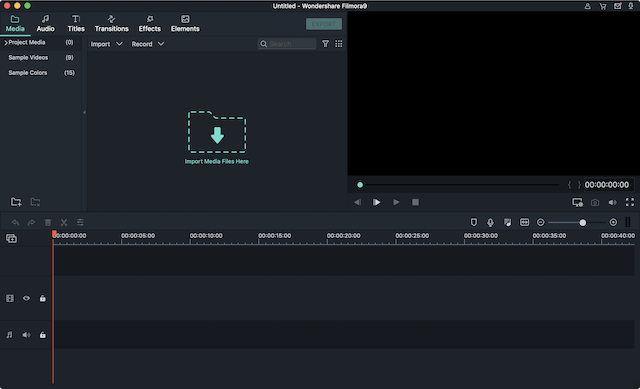
Task: Open the media filter icon
Action: [x=325, y=44]
